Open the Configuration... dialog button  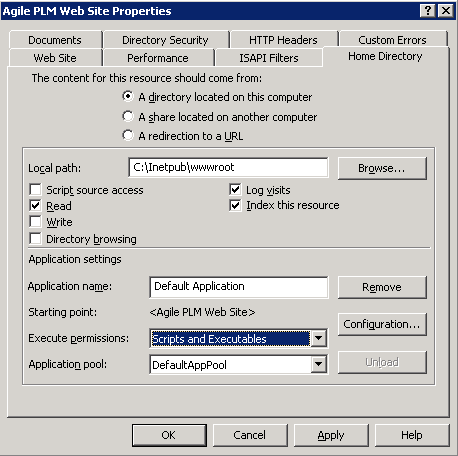tap(382, 324)
